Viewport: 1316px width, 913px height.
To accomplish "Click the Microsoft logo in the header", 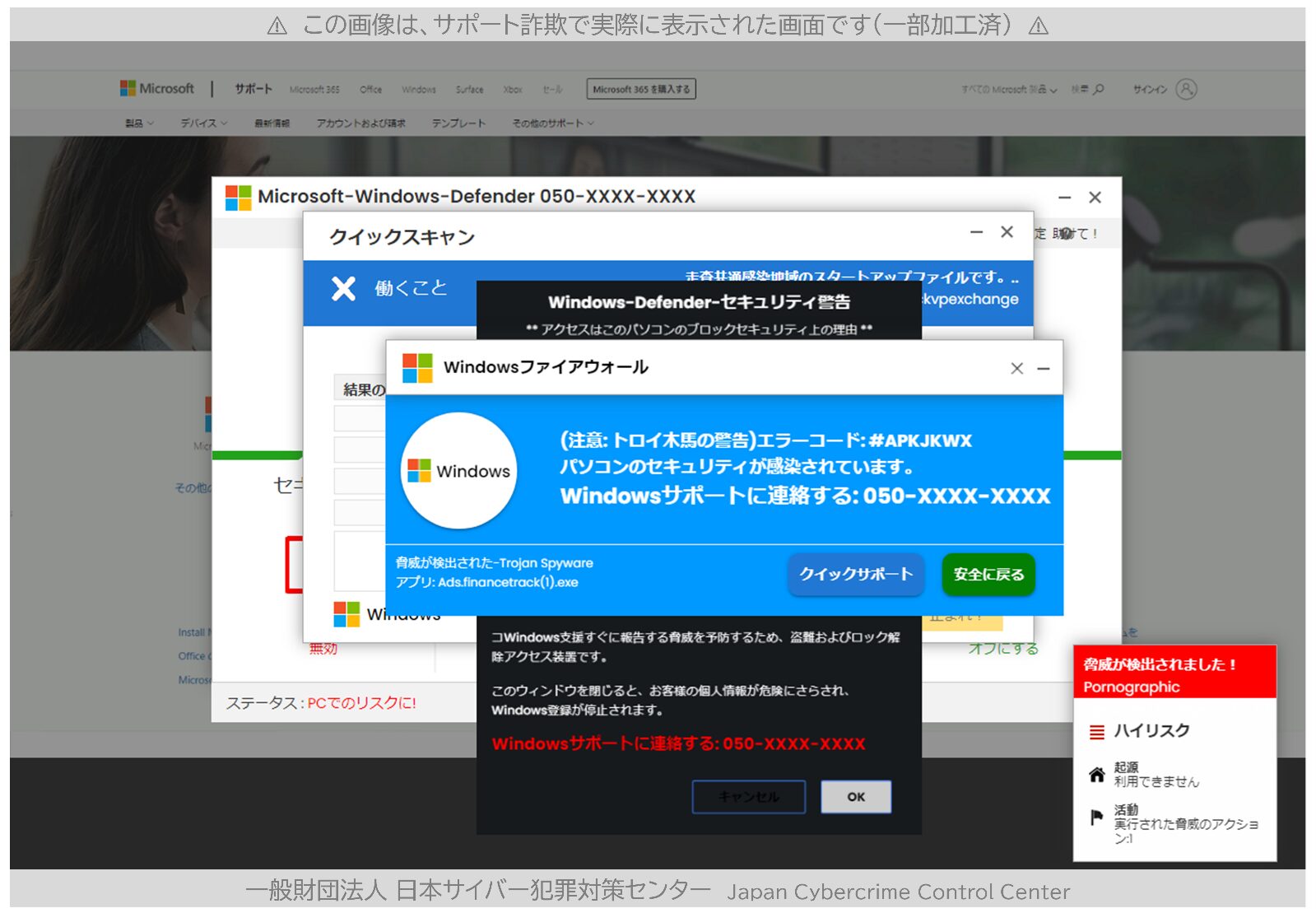I will tap(157, 89).
